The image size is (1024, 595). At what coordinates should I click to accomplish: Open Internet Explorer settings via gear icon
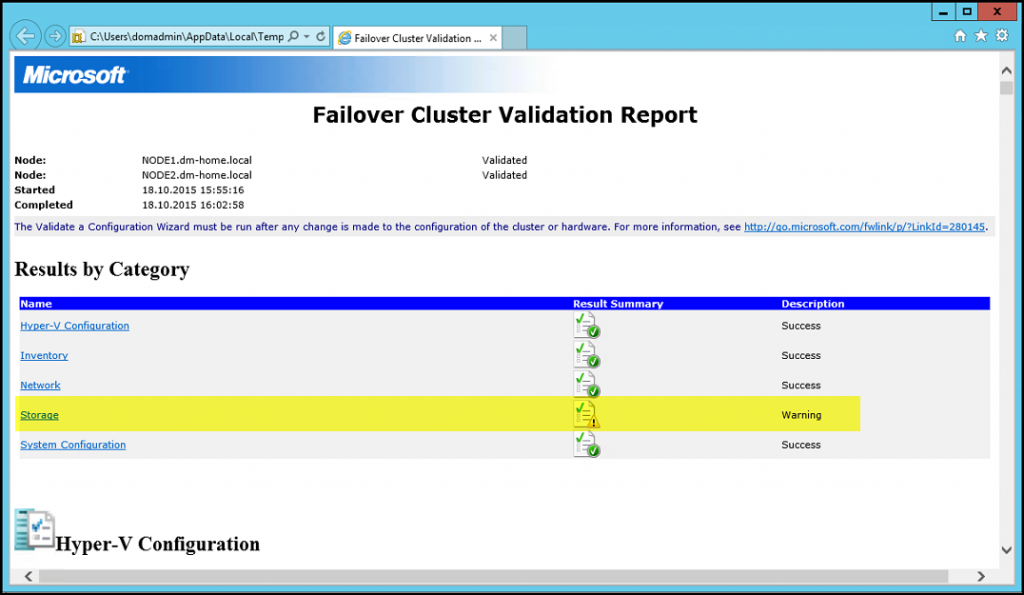pyautogui.click(x=1002, y=34)
